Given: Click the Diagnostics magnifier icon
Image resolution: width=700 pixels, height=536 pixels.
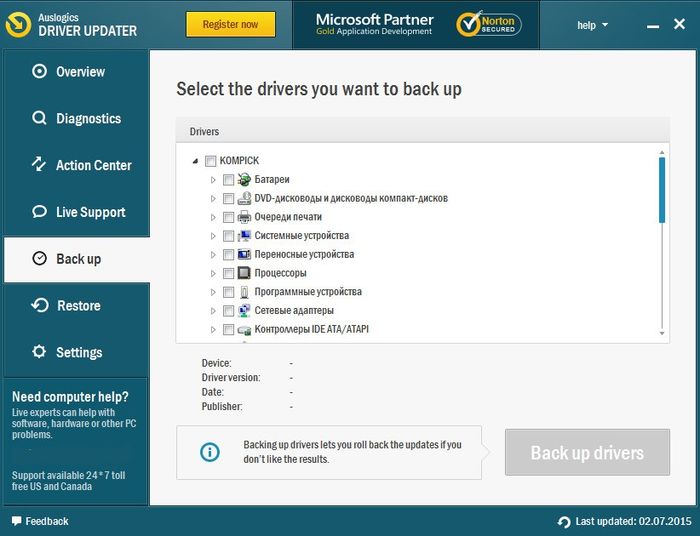Looking at the screenshot, I should point(39,118).
